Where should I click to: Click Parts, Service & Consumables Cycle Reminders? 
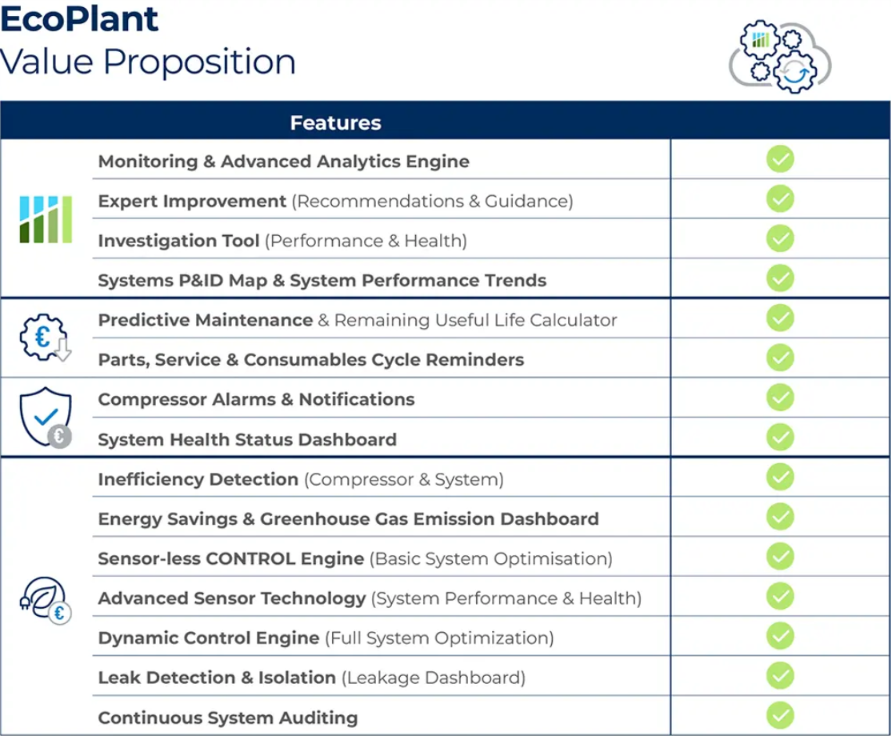point(311,359)
